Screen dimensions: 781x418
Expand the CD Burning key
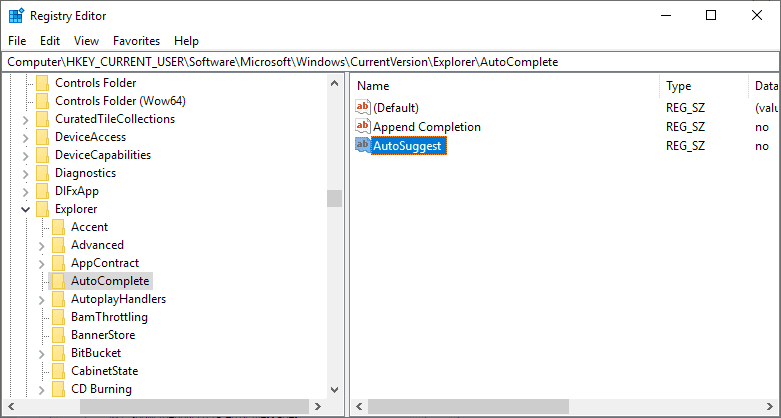tap(41, 389)
